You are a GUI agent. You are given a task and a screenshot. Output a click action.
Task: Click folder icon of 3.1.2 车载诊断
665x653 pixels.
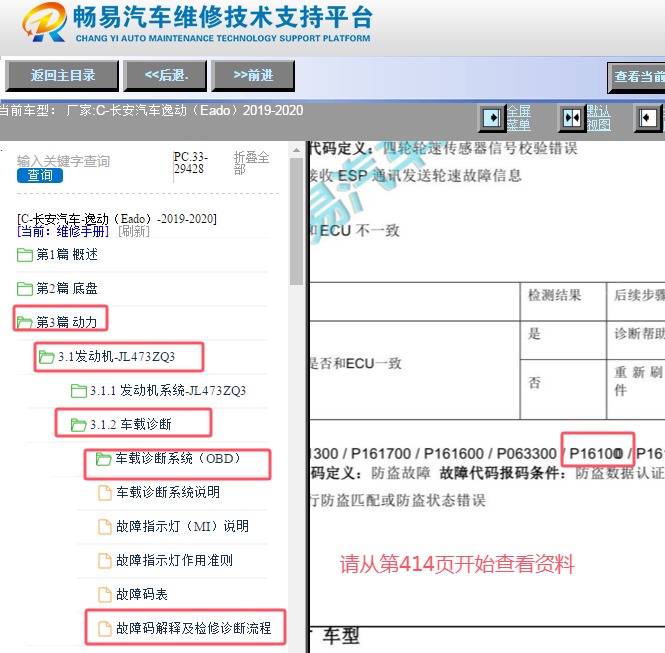(x=79, y=424)
